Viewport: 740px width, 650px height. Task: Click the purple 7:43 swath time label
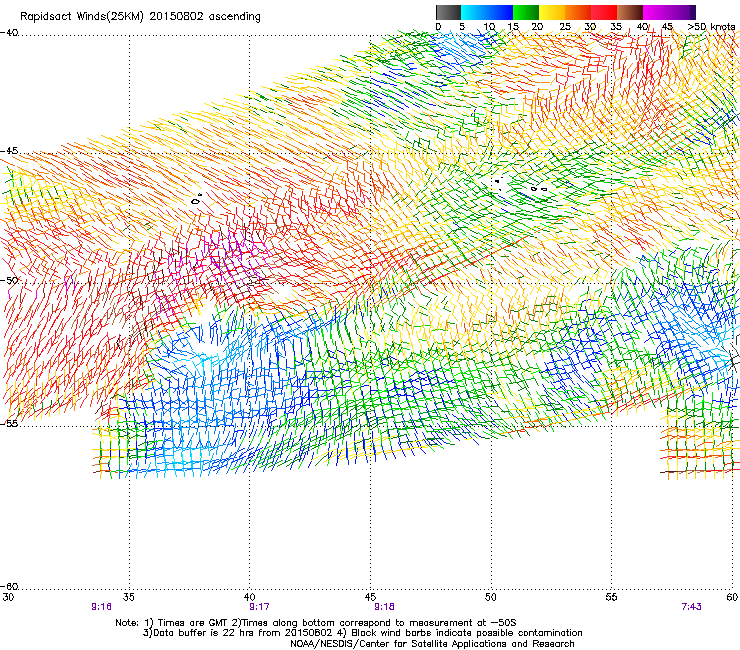pos(691,607)
